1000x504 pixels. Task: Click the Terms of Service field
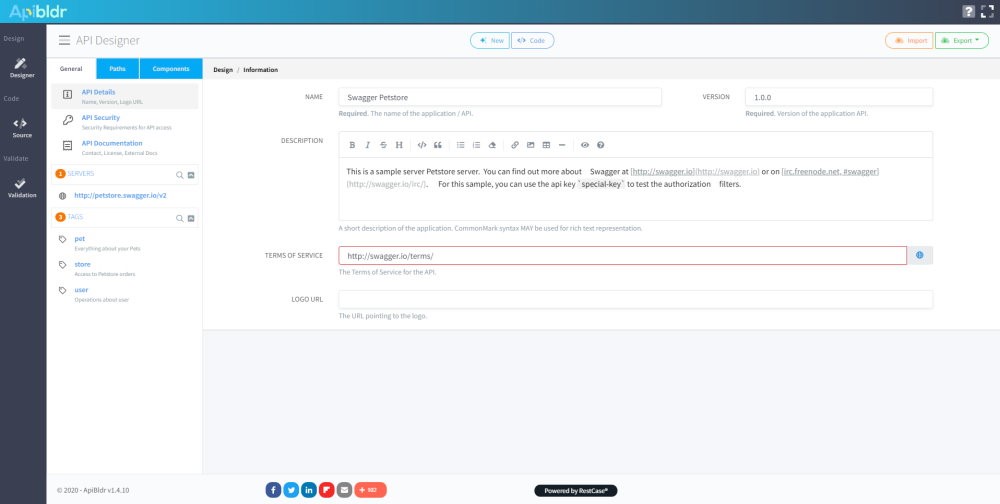tap(622, 255)
